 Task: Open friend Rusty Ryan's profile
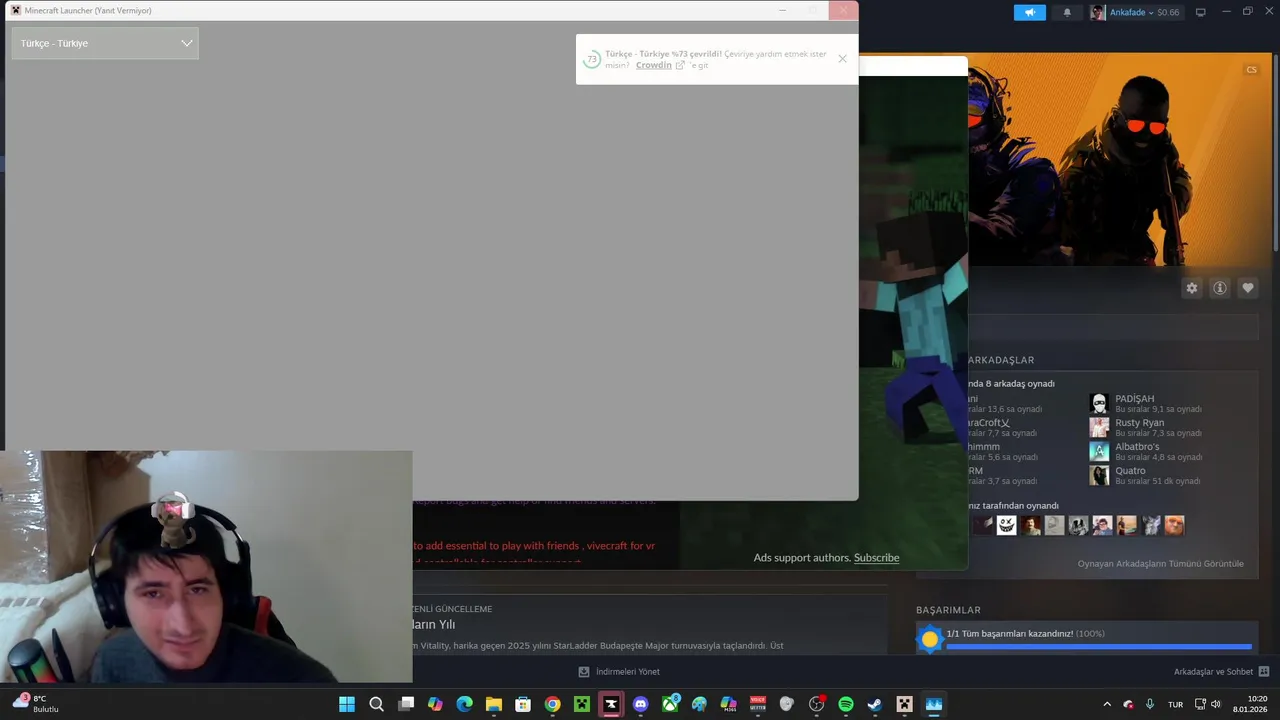(1139, 423)
